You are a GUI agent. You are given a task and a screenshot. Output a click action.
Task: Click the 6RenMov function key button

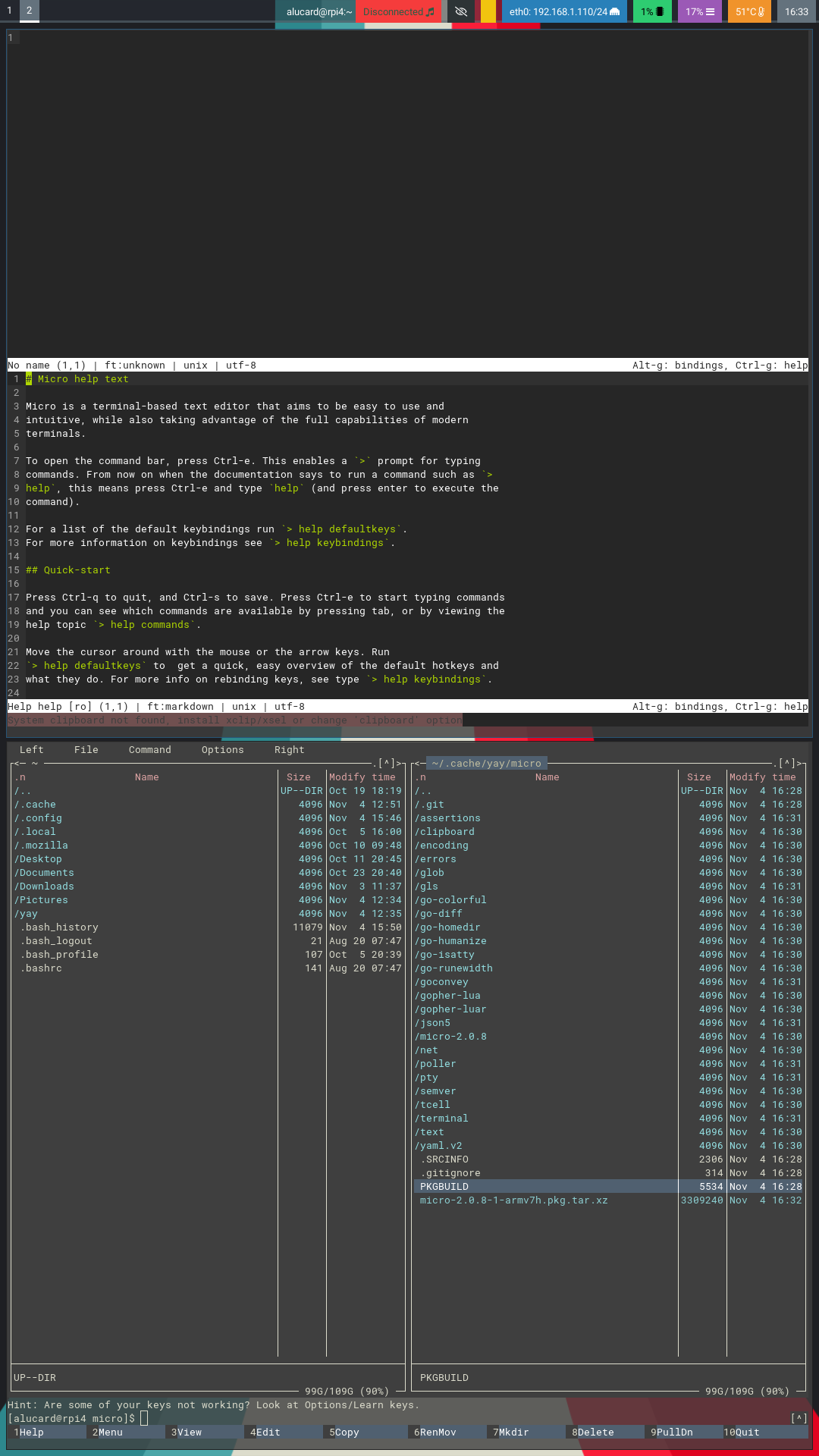447,1432
